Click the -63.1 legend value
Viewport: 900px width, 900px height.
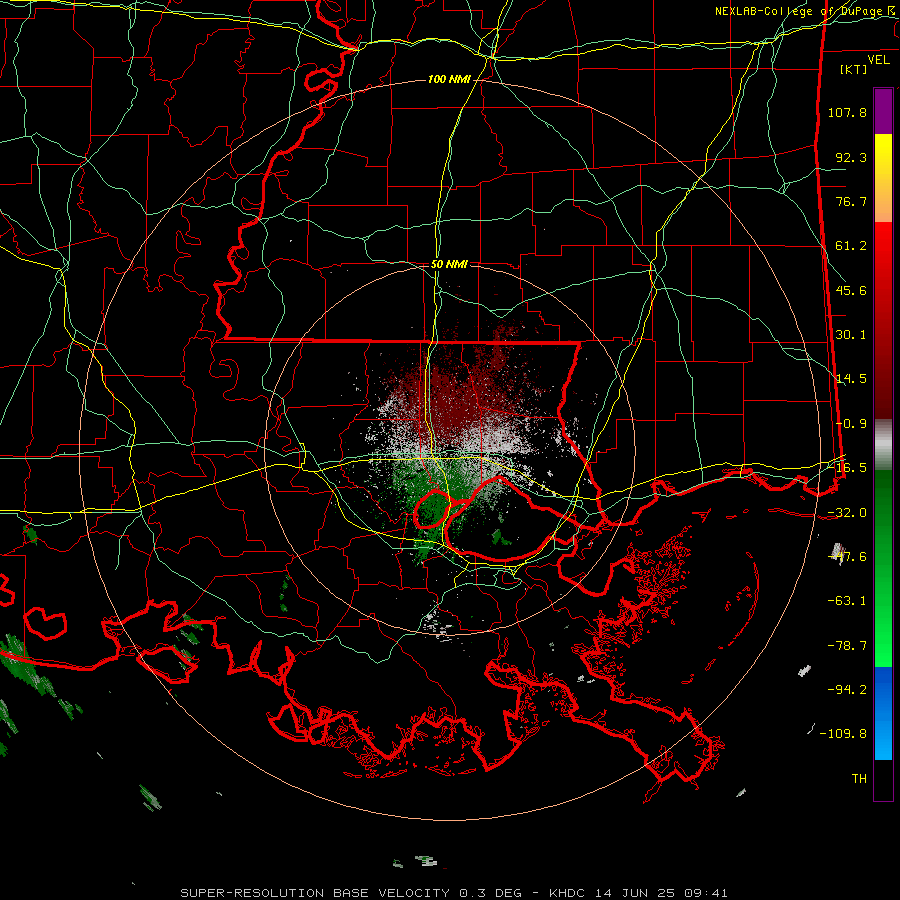coord(847,601)
